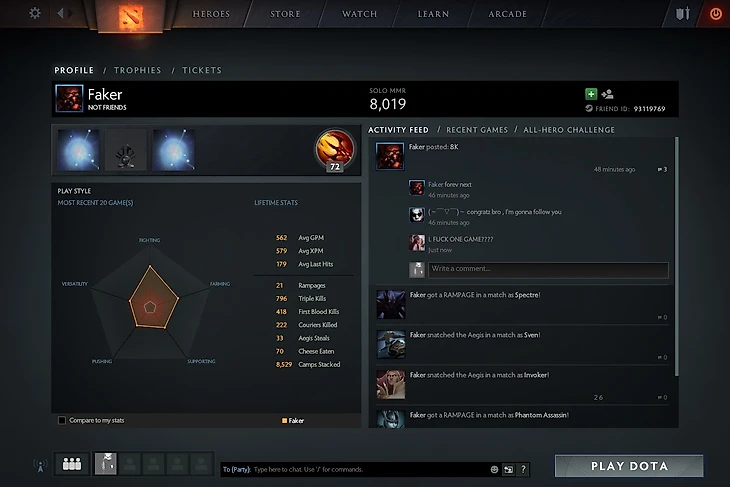Viewport: 730px width, 487px height.
Task: Click the Play Dota button
Action: tap(629, 466)
